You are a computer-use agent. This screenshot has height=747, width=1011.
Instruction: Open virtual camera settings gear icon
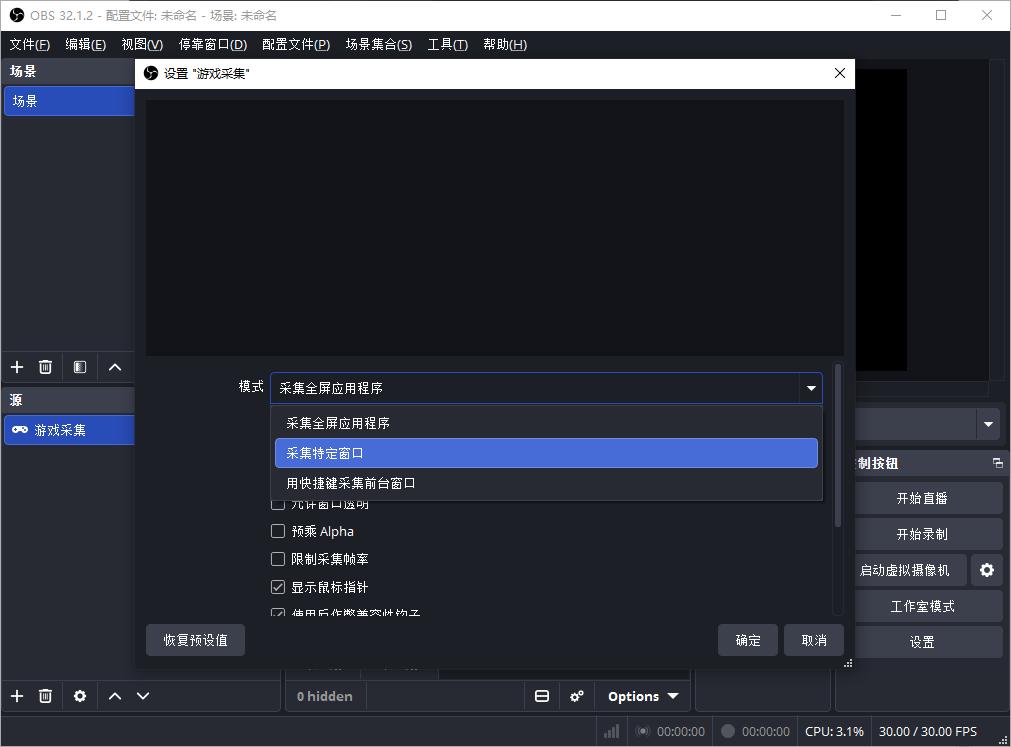click(x=986, y=570)
